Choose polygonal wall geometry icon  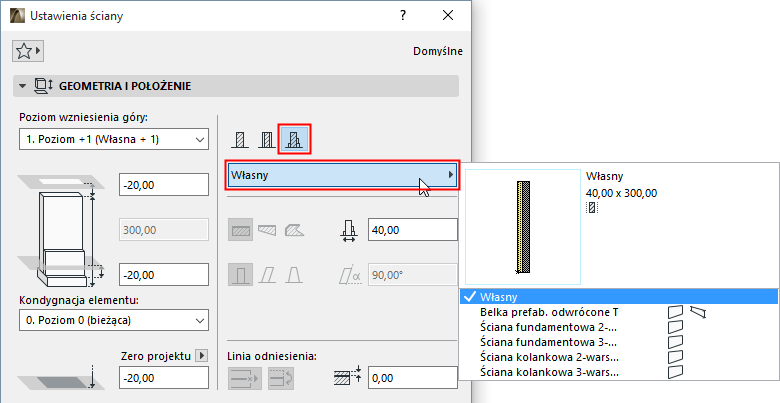pos(294,230)
